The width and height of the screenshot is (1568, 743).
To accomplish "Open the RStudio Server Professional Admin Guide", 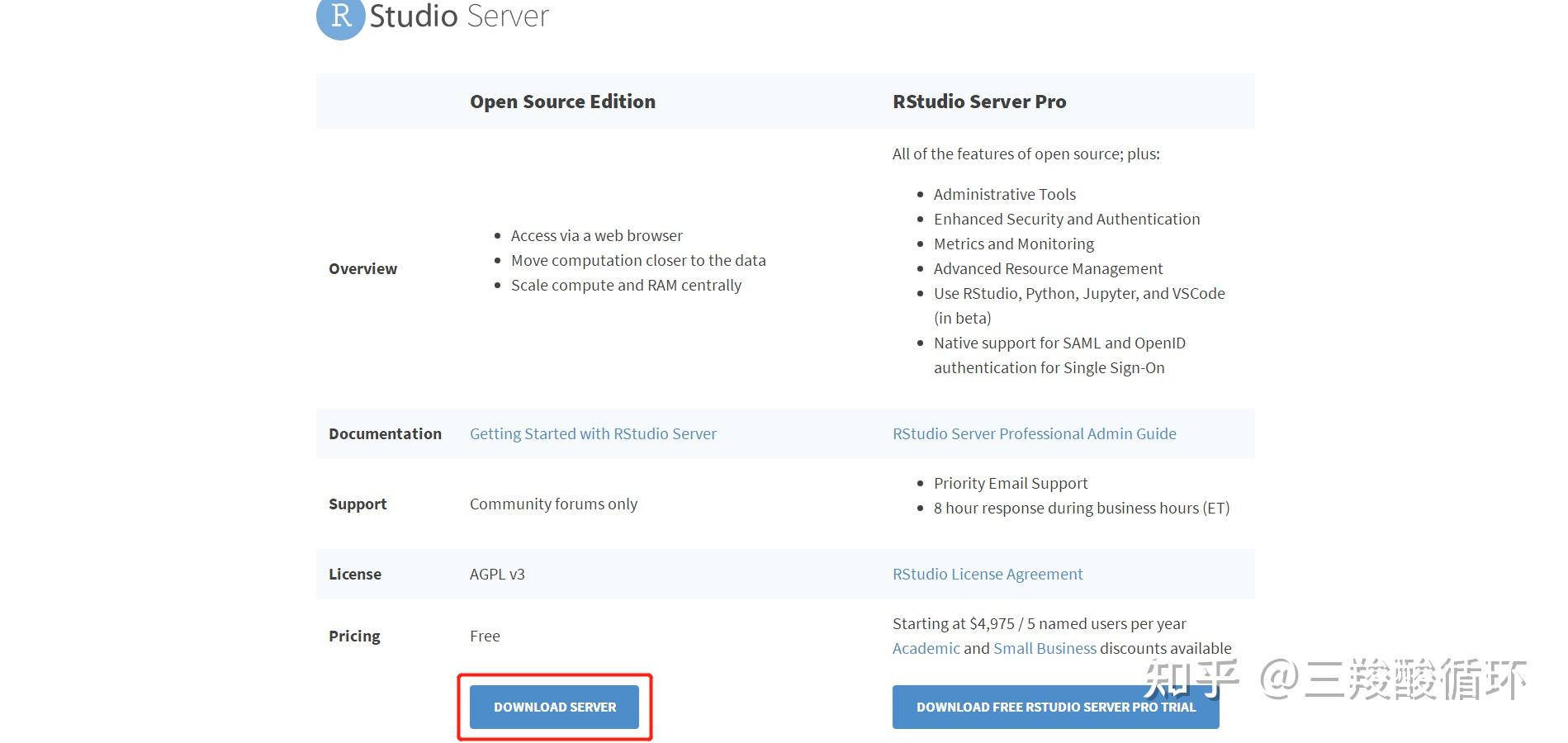I will (1035, 433).
